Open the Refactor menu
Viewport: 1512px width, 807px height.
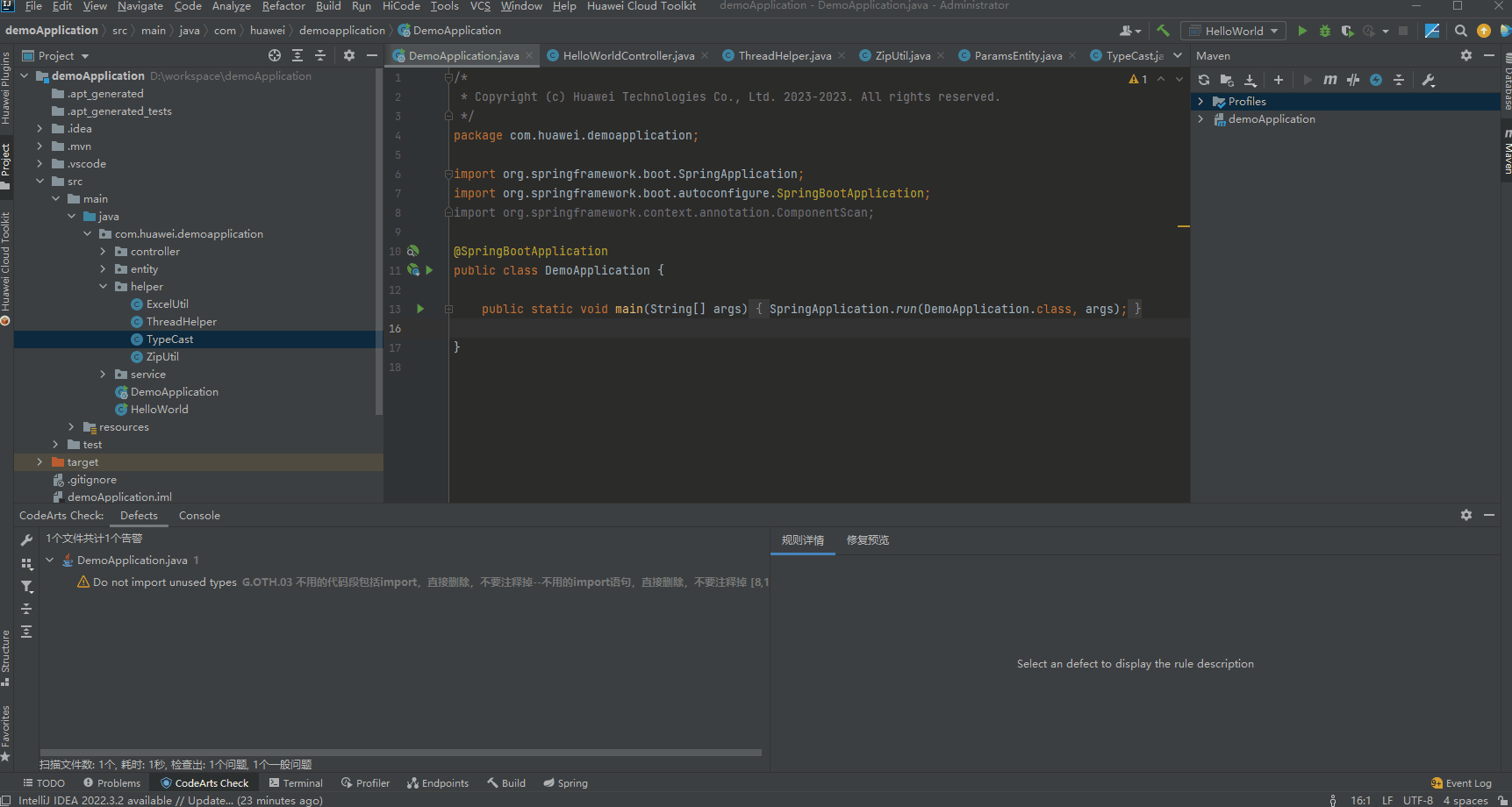[x=283, y=6]
